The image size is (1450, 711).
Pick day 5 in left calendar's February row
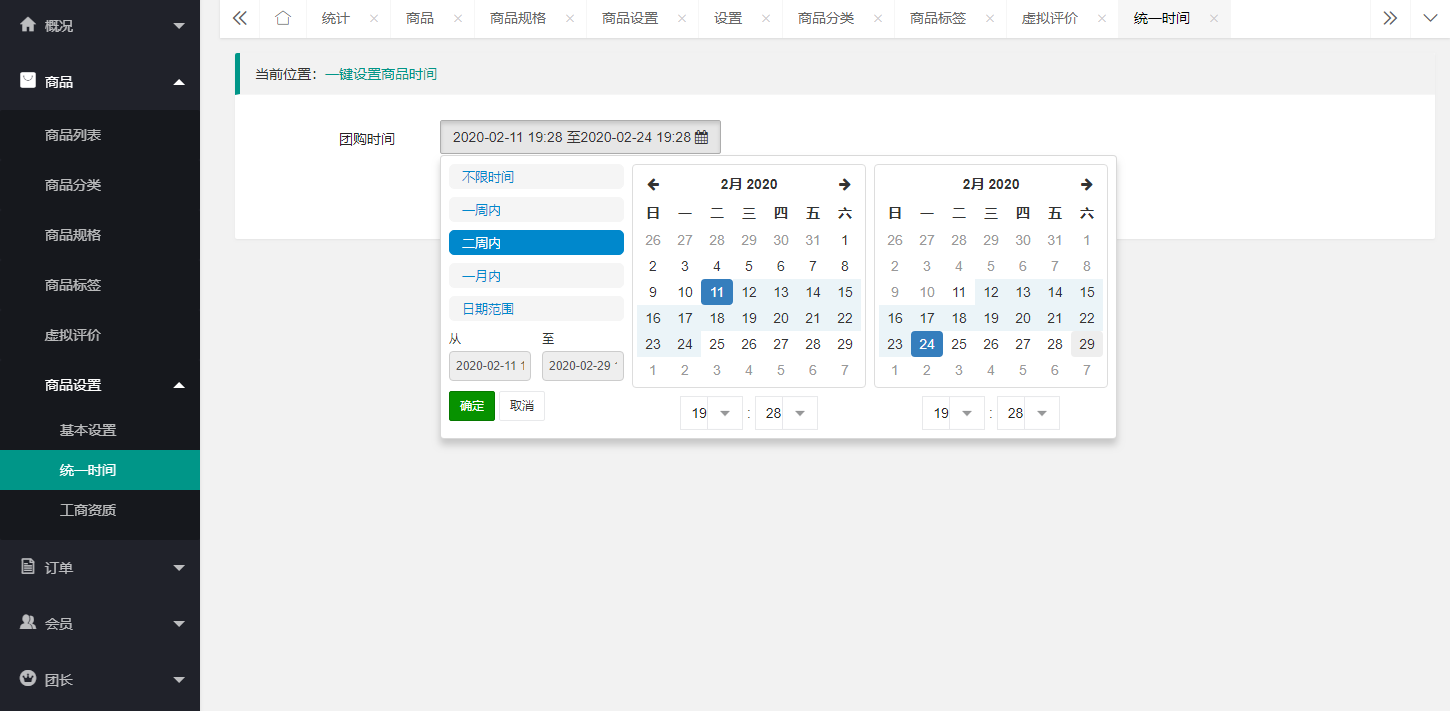tap(749, 266)
